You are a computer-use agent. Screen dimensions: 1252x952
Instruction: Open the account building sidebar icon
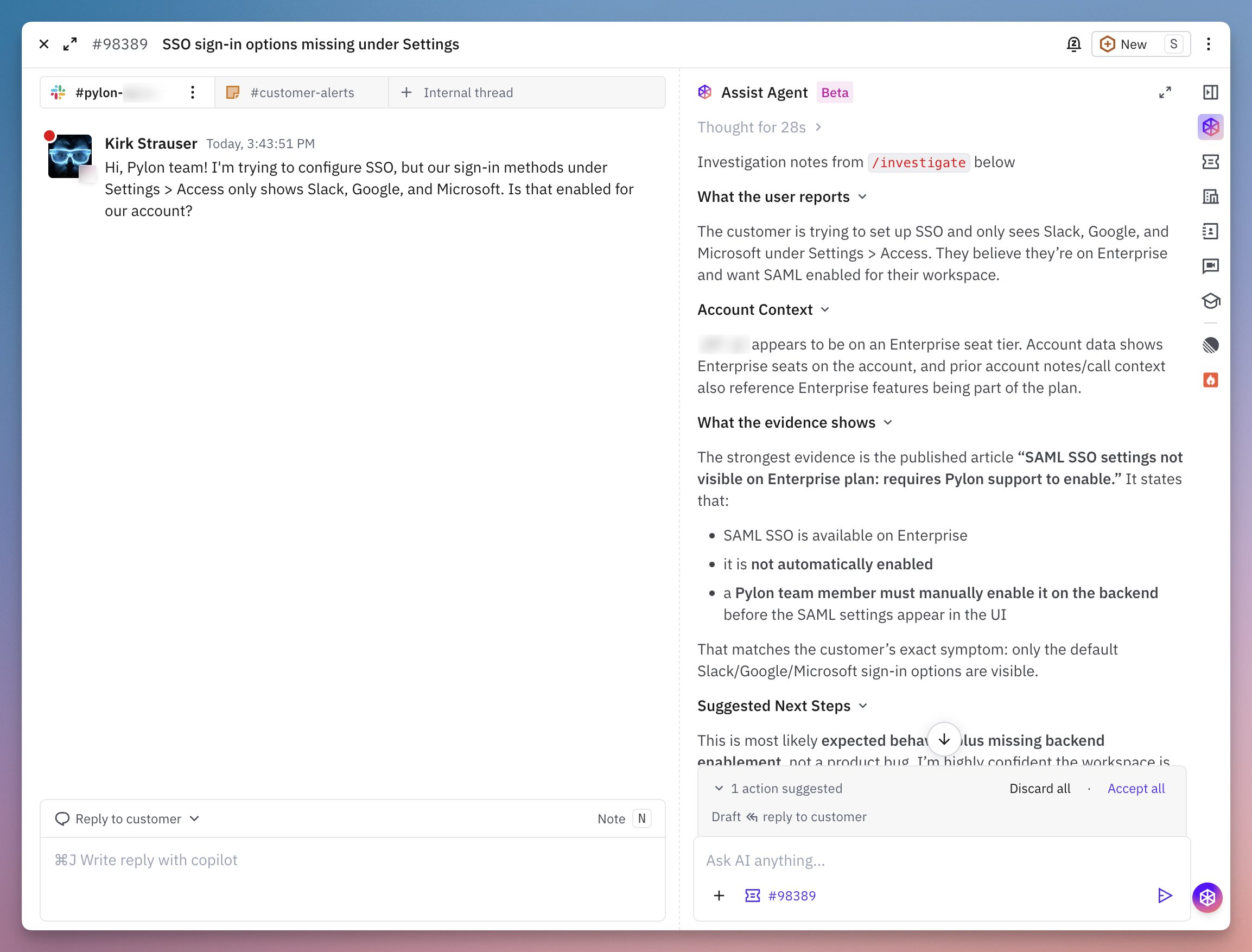1210,196
